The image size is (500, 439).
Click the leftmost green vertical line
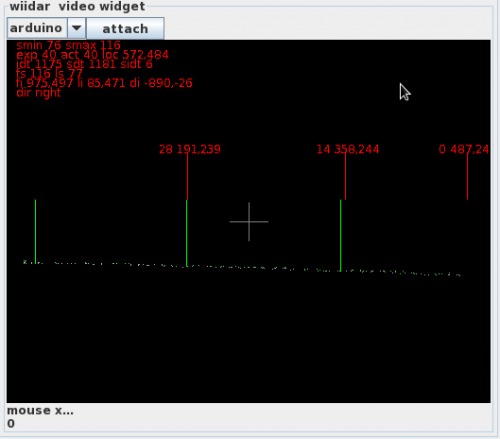35,232
